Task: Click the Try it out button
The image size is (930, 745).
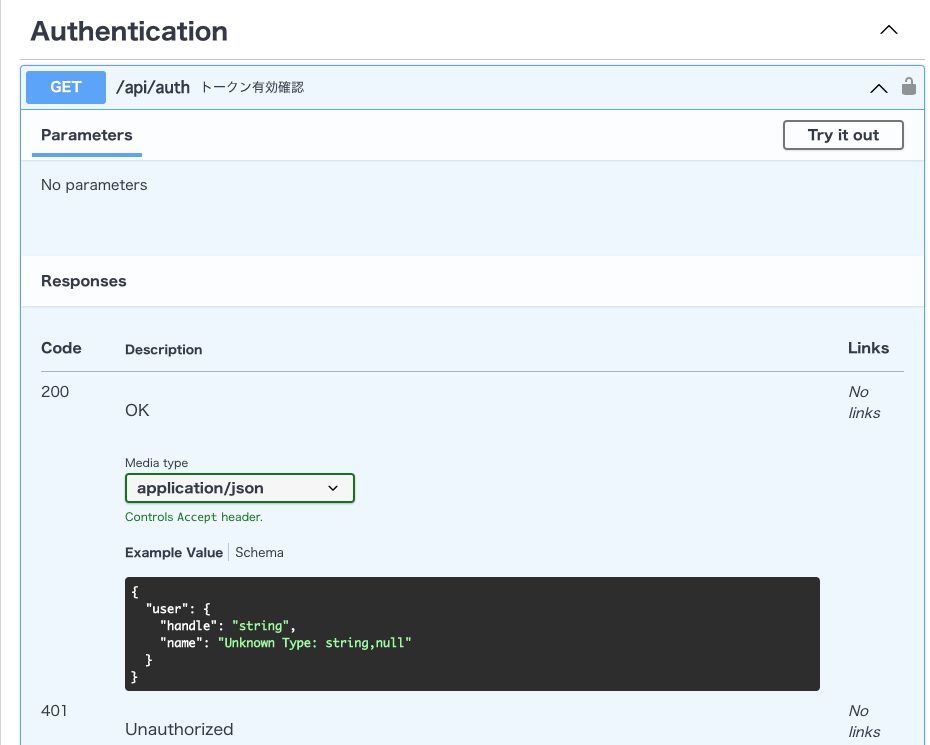Action: coord(843,135)
